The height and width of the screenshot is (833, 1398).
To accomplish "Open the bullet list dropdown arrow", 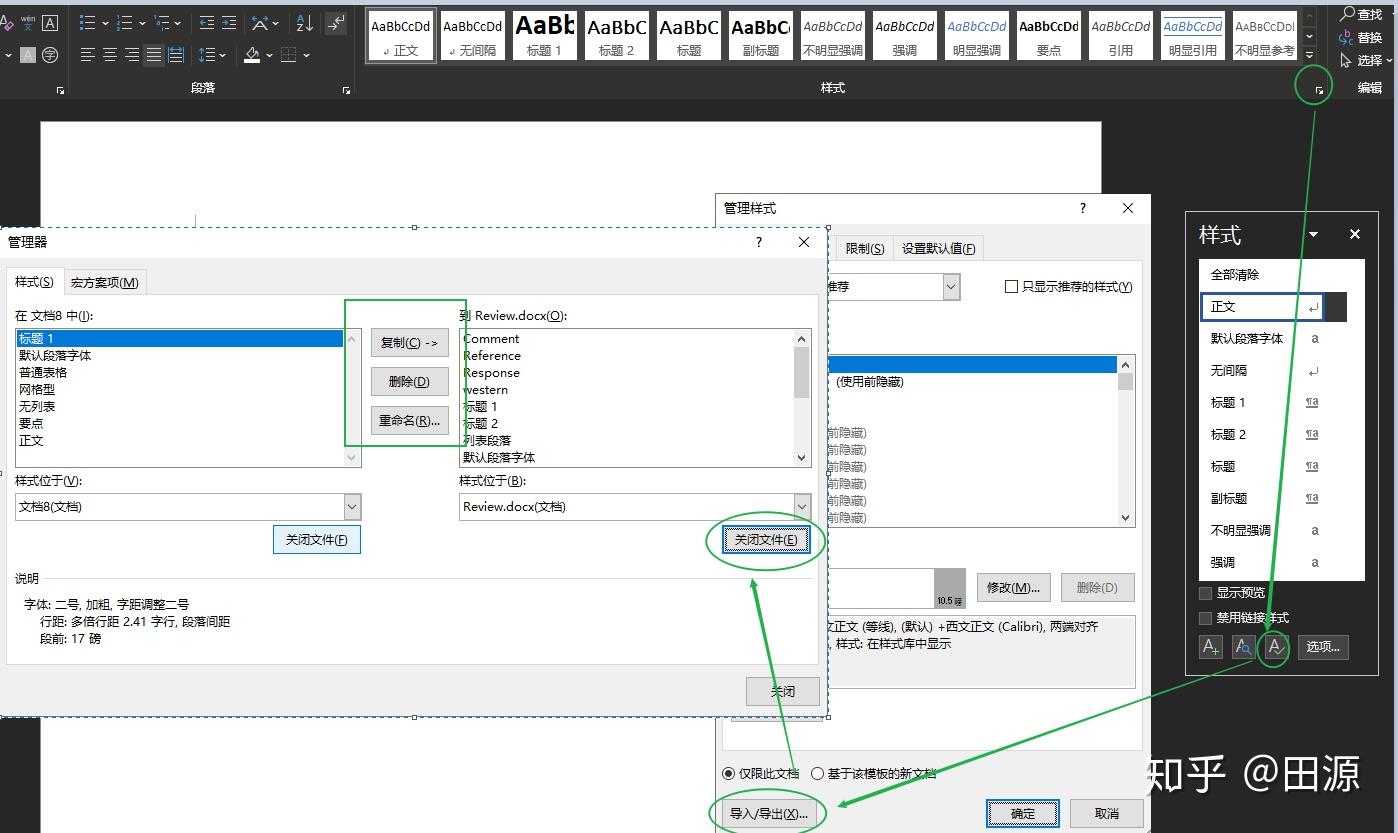I will tap(105, 23).
